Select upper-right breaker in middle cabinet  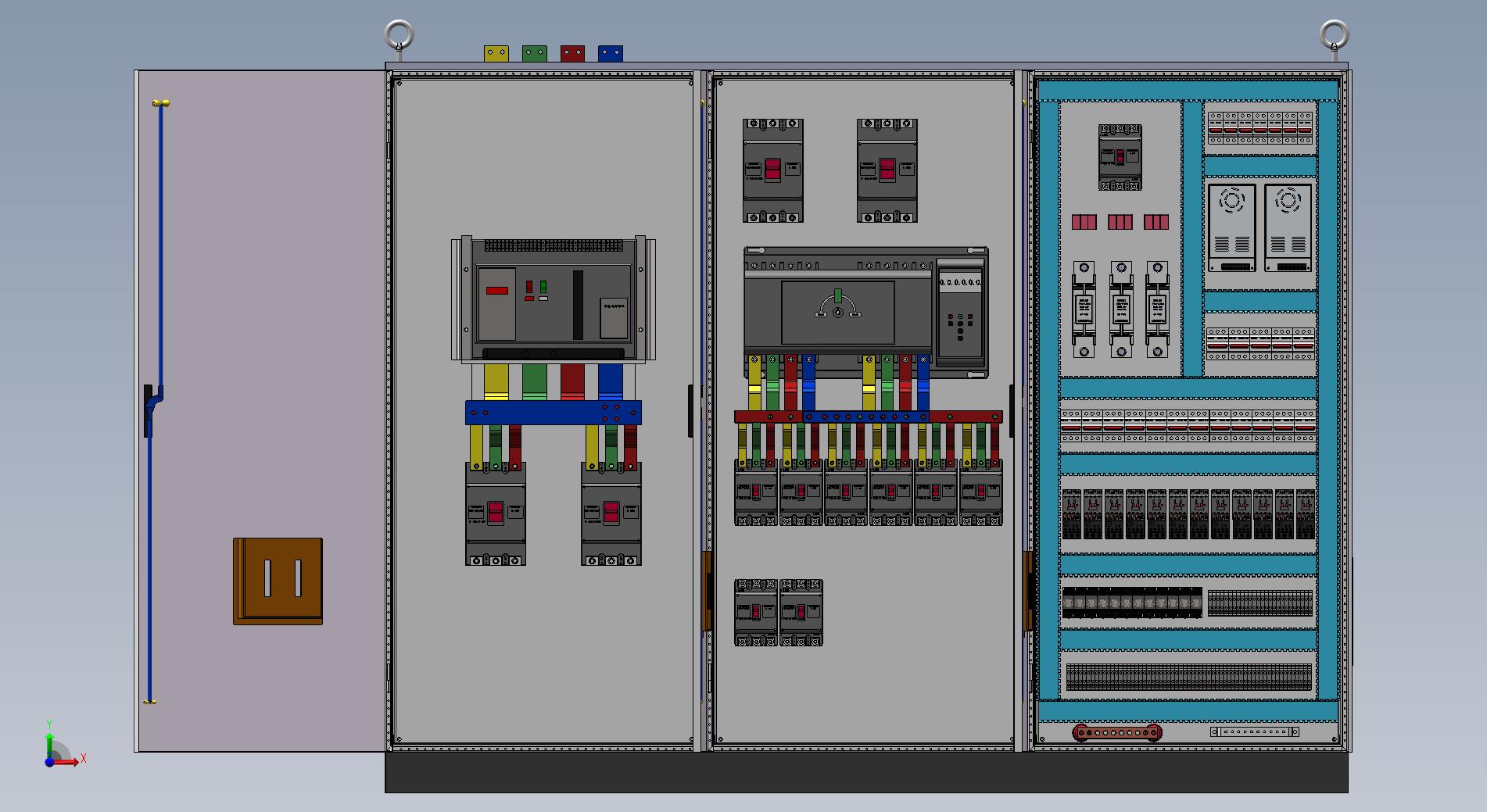click(x=887, y=170)
